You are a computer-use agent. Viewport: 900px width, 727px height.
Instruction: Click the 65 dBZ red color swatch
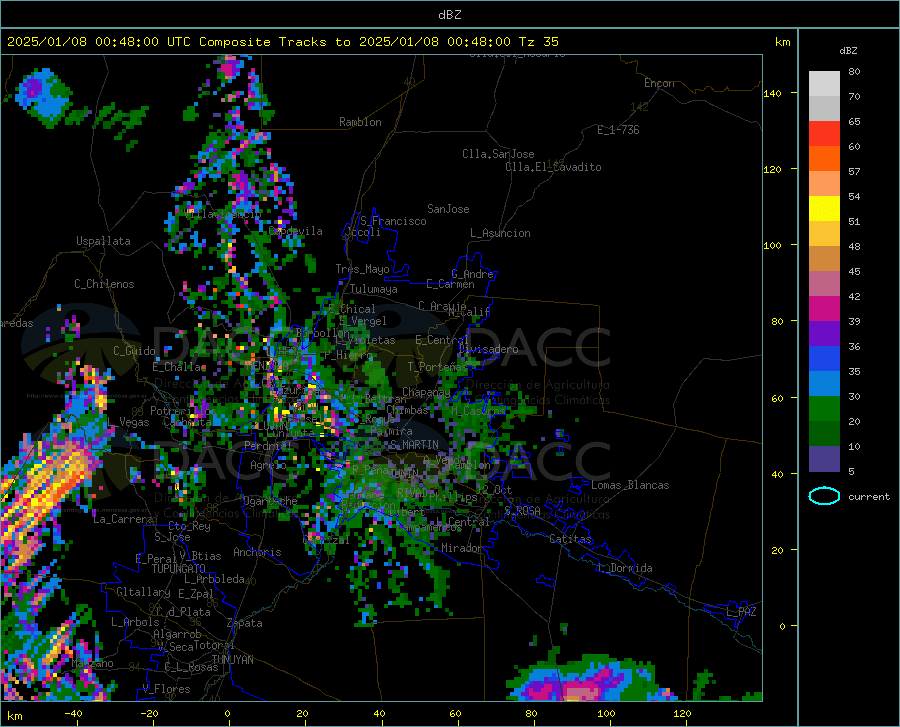coord(824,134)
